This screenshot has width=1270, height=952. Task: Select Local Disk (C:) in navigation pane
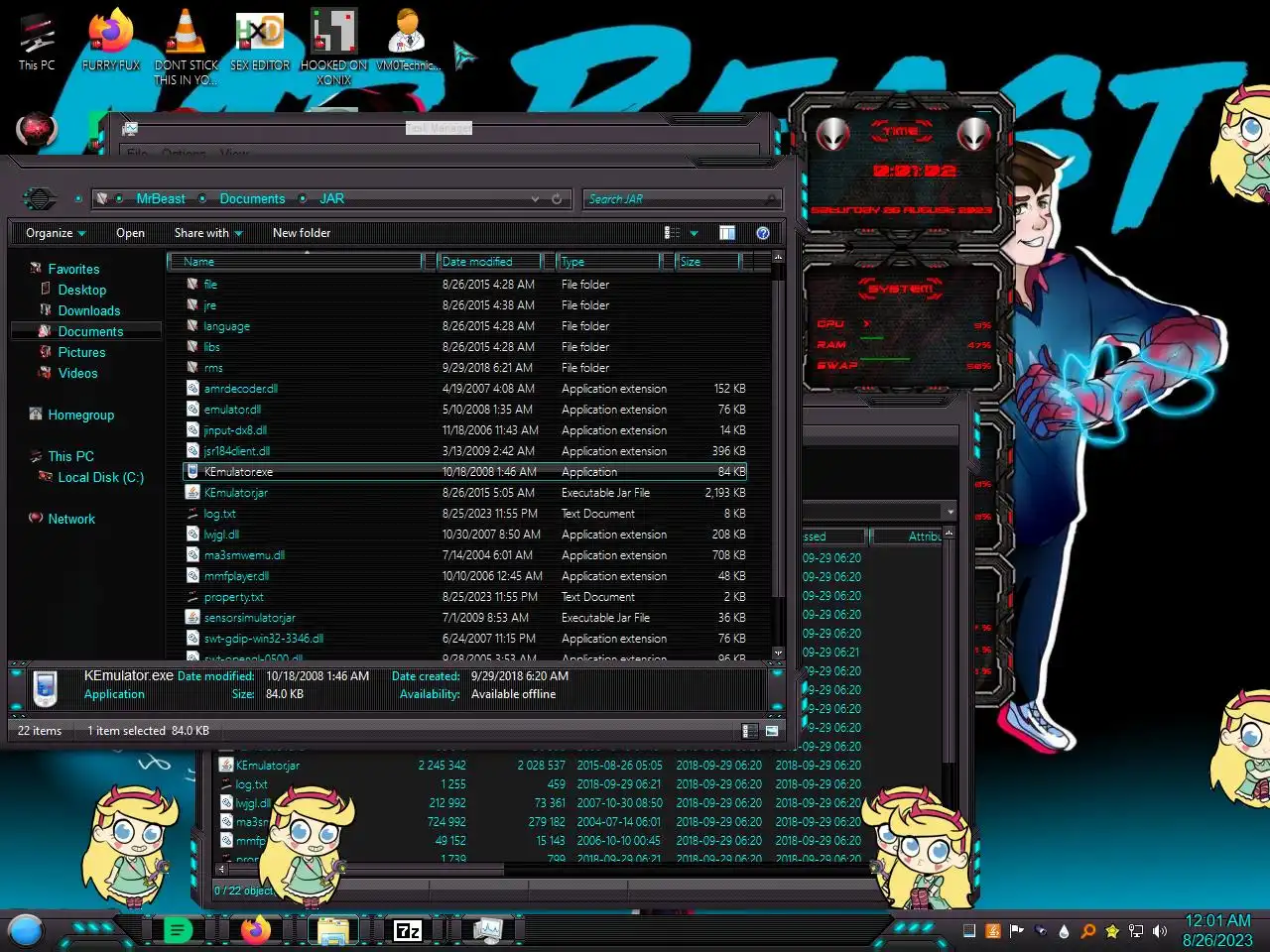pyautogui.click(x=100, y=478)
